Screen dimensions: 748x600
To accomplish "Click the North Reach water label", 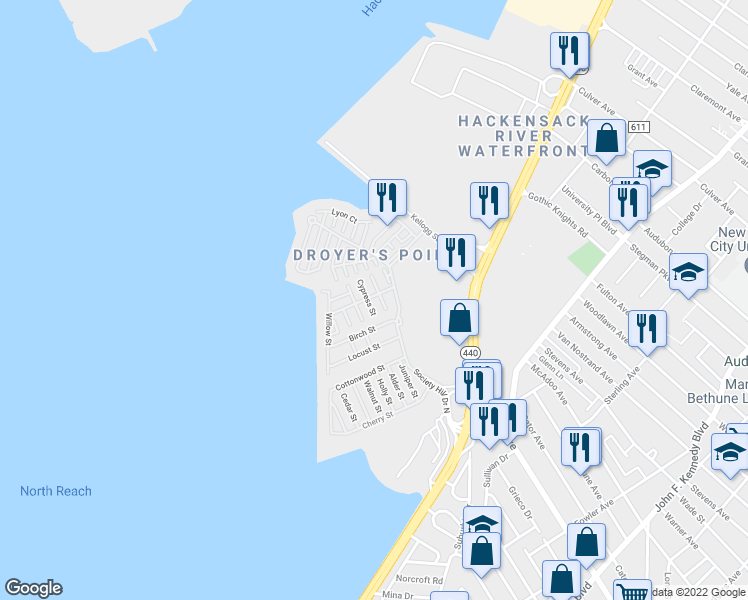I will click(55, 491).
